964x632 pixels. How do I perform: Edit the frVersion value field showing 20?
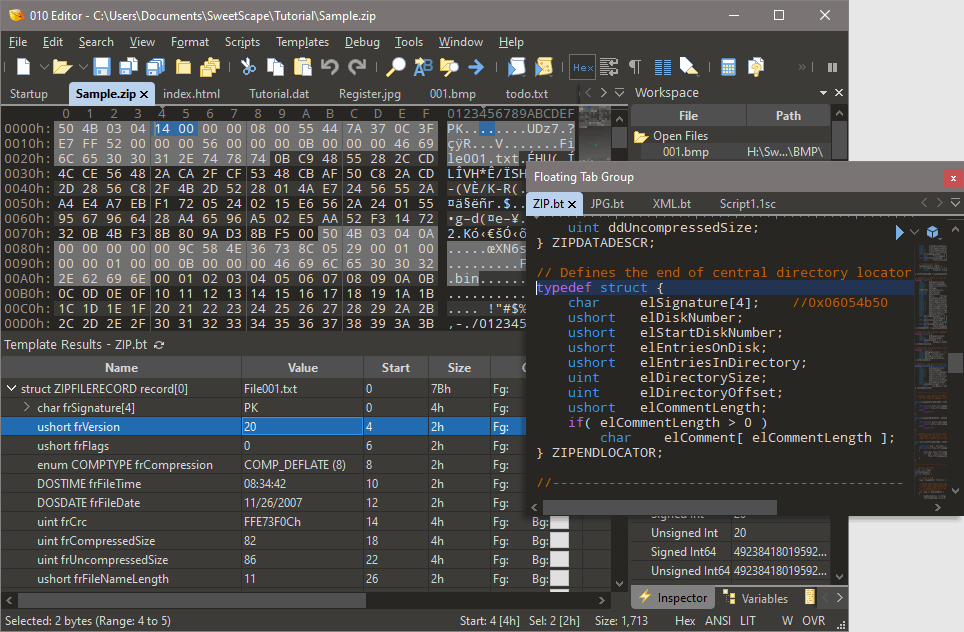[x=302, y=427]
